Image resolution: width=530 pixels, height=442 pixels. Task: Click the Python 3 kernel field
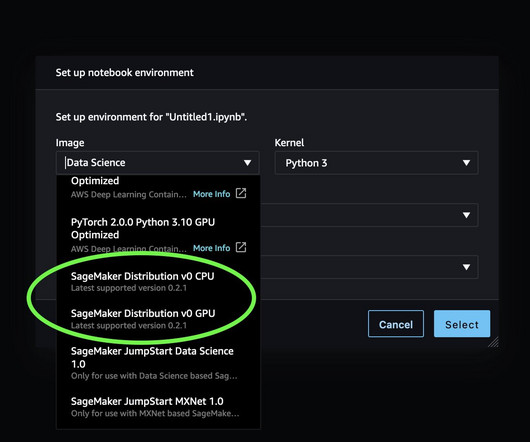(377, 163)
